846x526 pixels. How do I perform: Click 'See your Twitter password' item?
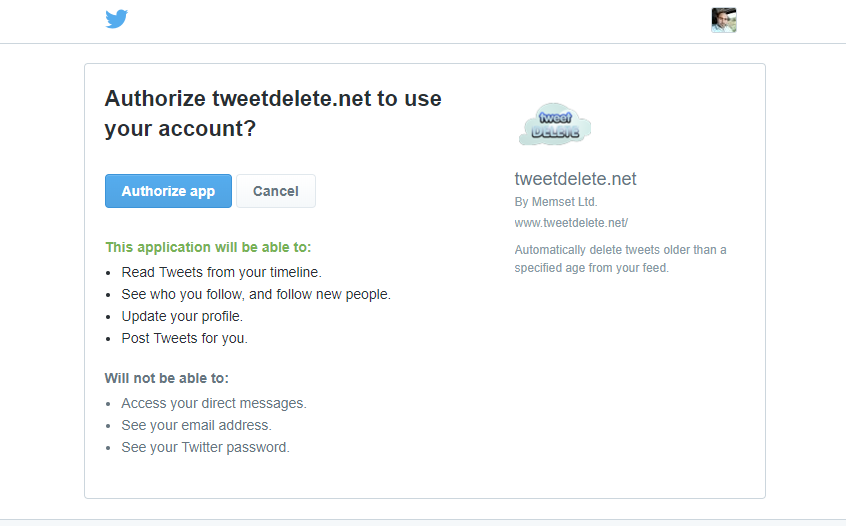click(205, 447)
